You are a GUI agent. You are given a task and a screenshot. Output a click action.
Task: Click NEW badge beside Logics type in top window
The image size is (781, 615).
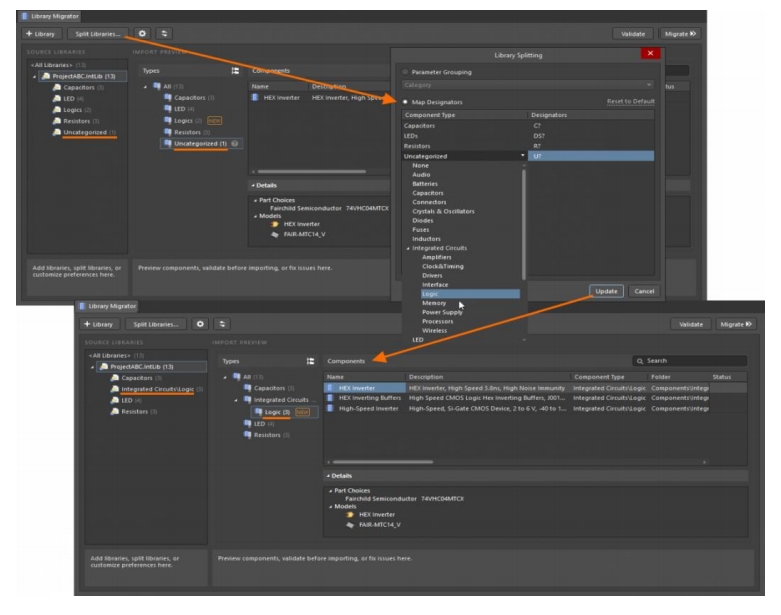(x=215, y=121)
